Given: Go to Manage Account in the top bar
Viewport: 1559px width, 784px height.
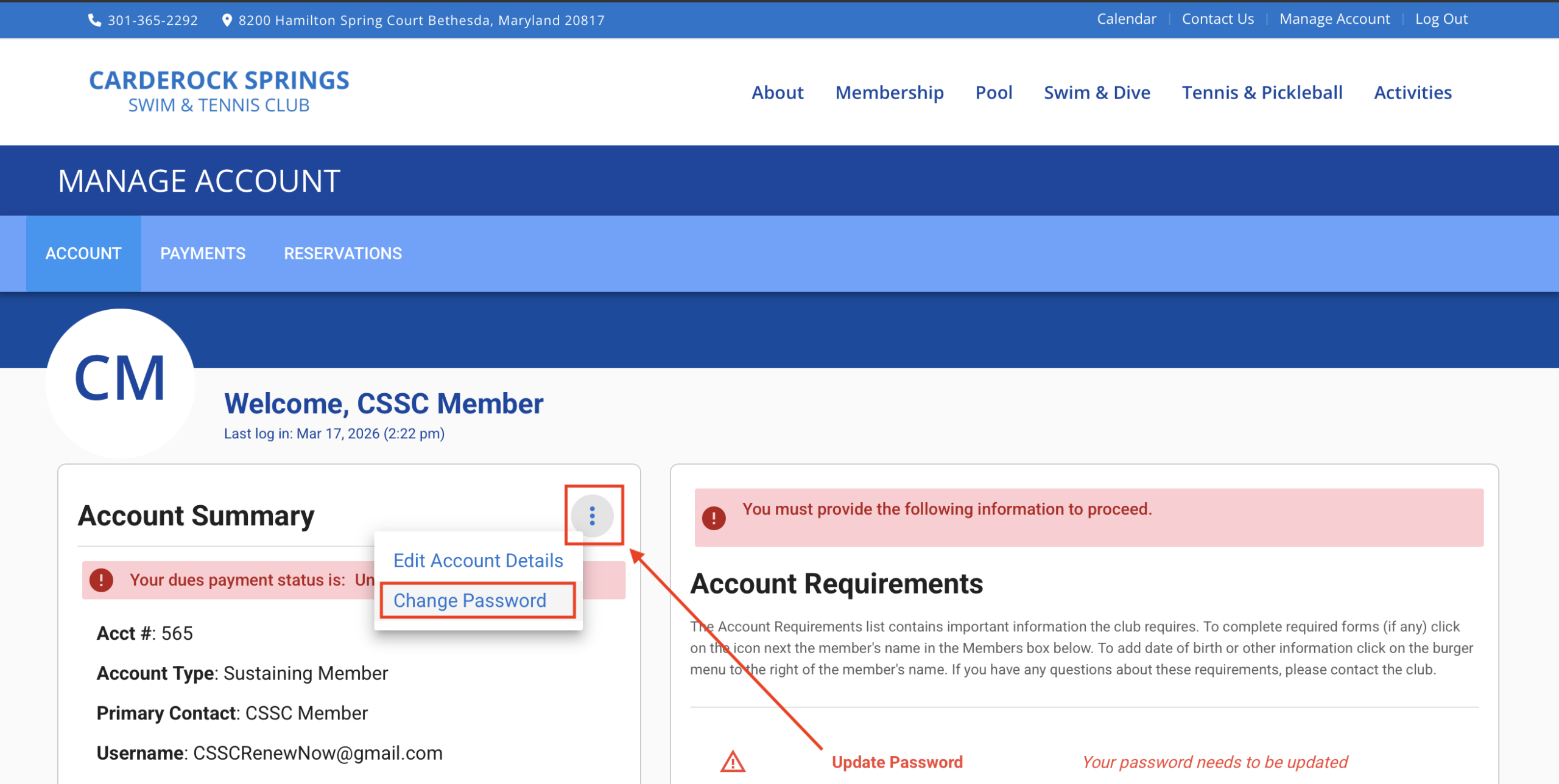Looking at the screenshot, I should (1334, 19).
